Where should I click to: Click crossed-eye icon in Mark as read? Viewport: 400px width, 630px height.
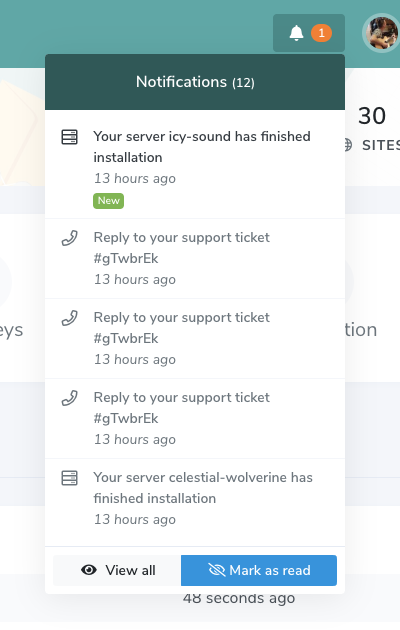217,570
